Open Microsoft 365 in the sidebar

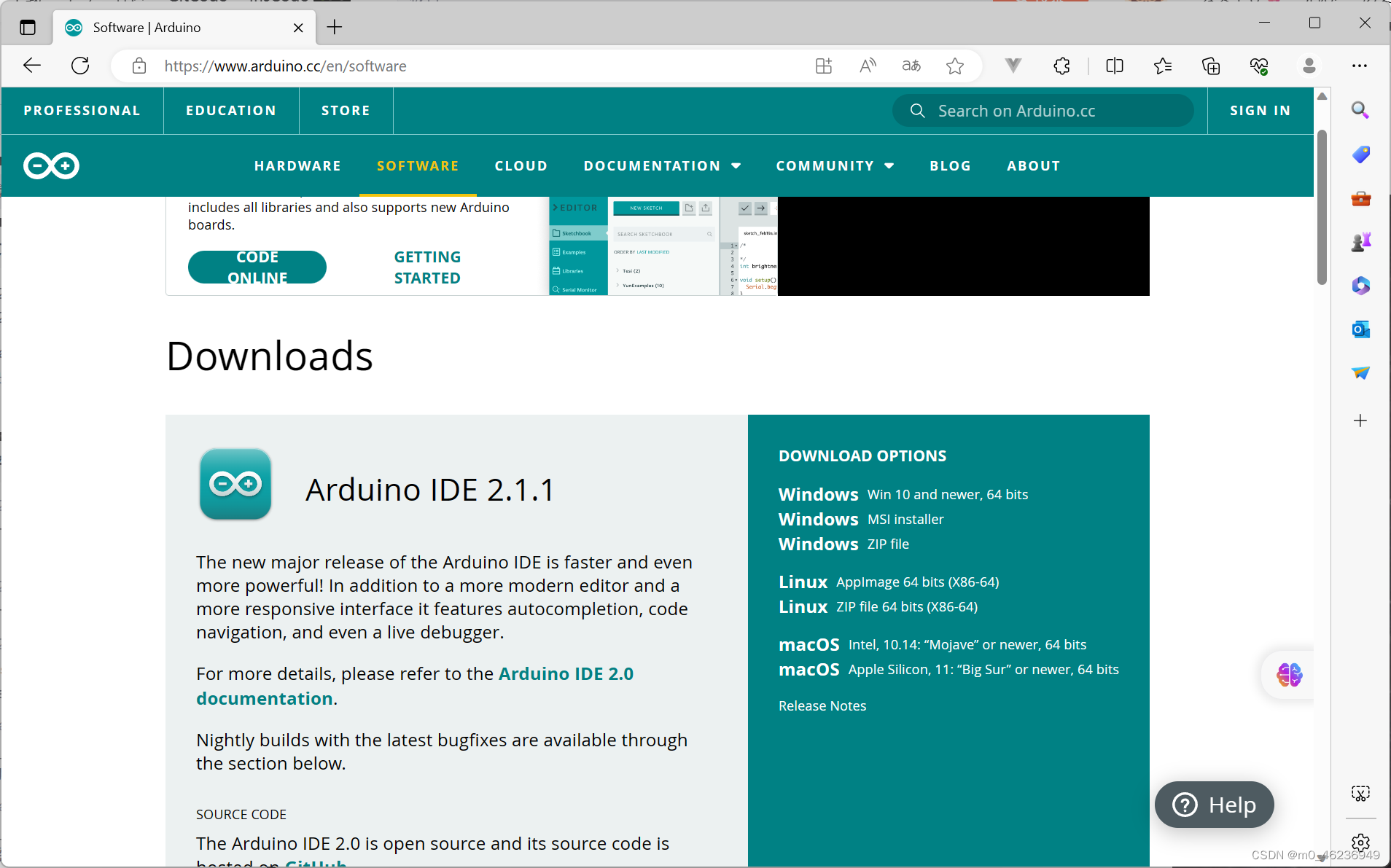coord(1360,285)
